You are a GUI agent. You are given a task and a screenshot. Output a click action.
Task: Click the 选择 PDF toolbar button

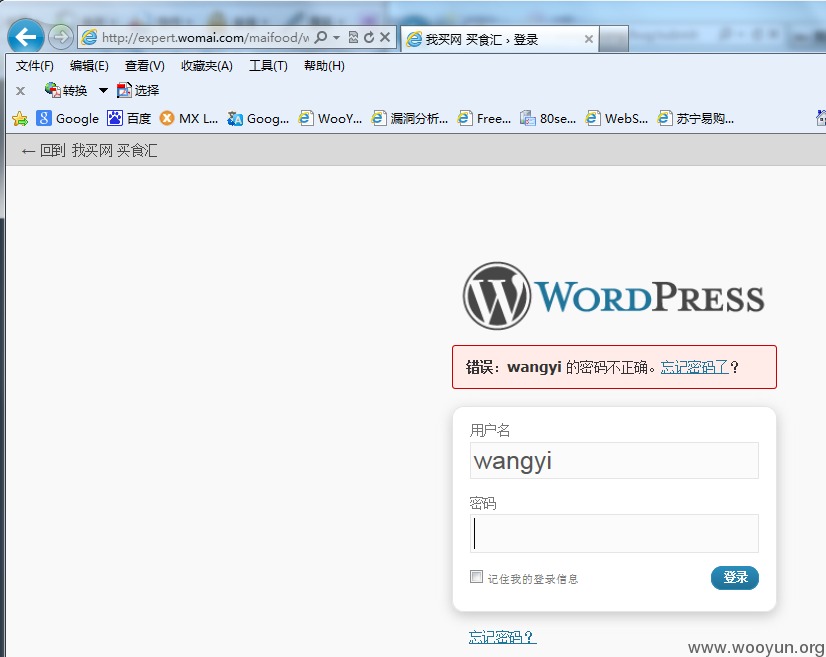(138, 91)
